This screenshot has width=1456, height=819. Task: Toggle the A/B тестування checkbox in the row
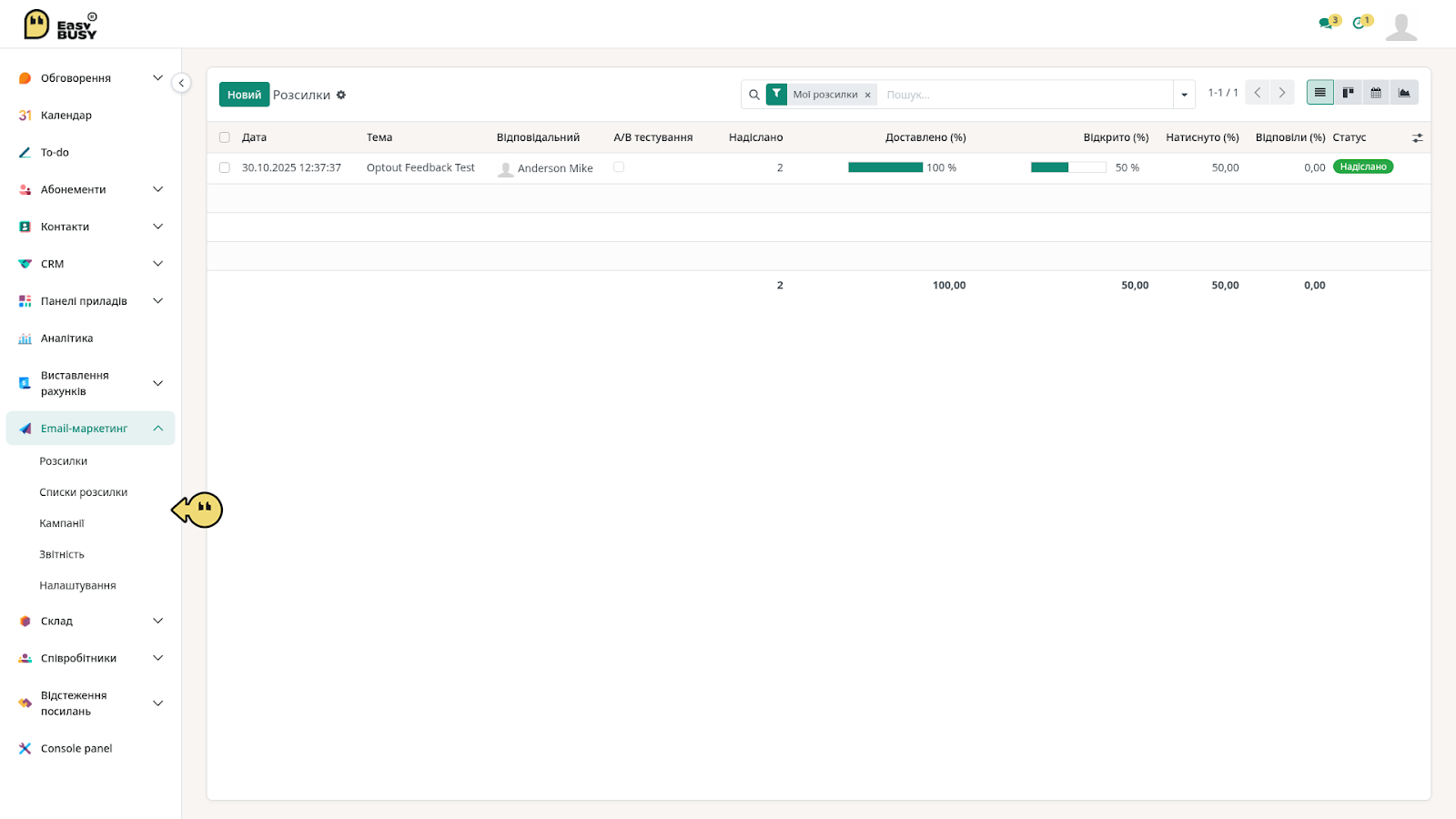pyautogui.click(x=619, y=167)
